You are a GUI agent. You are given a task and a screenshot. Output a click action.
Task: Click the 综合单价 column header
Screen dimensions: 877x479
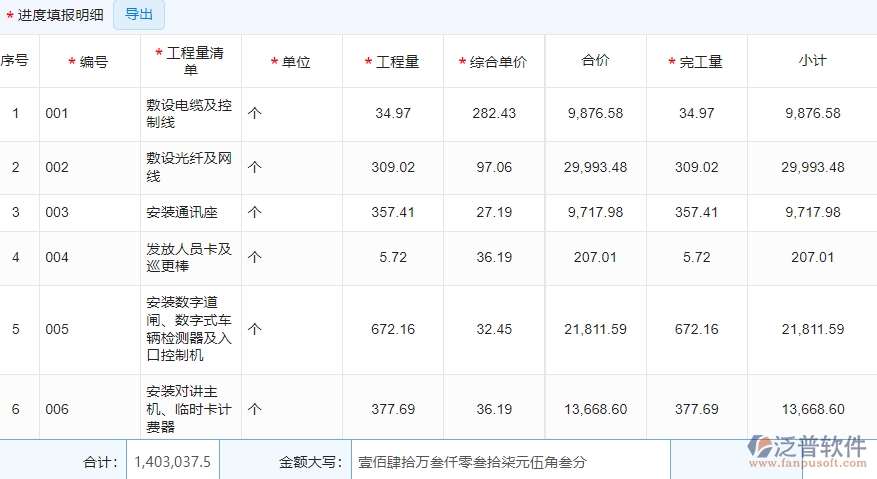tap(493, 62)
